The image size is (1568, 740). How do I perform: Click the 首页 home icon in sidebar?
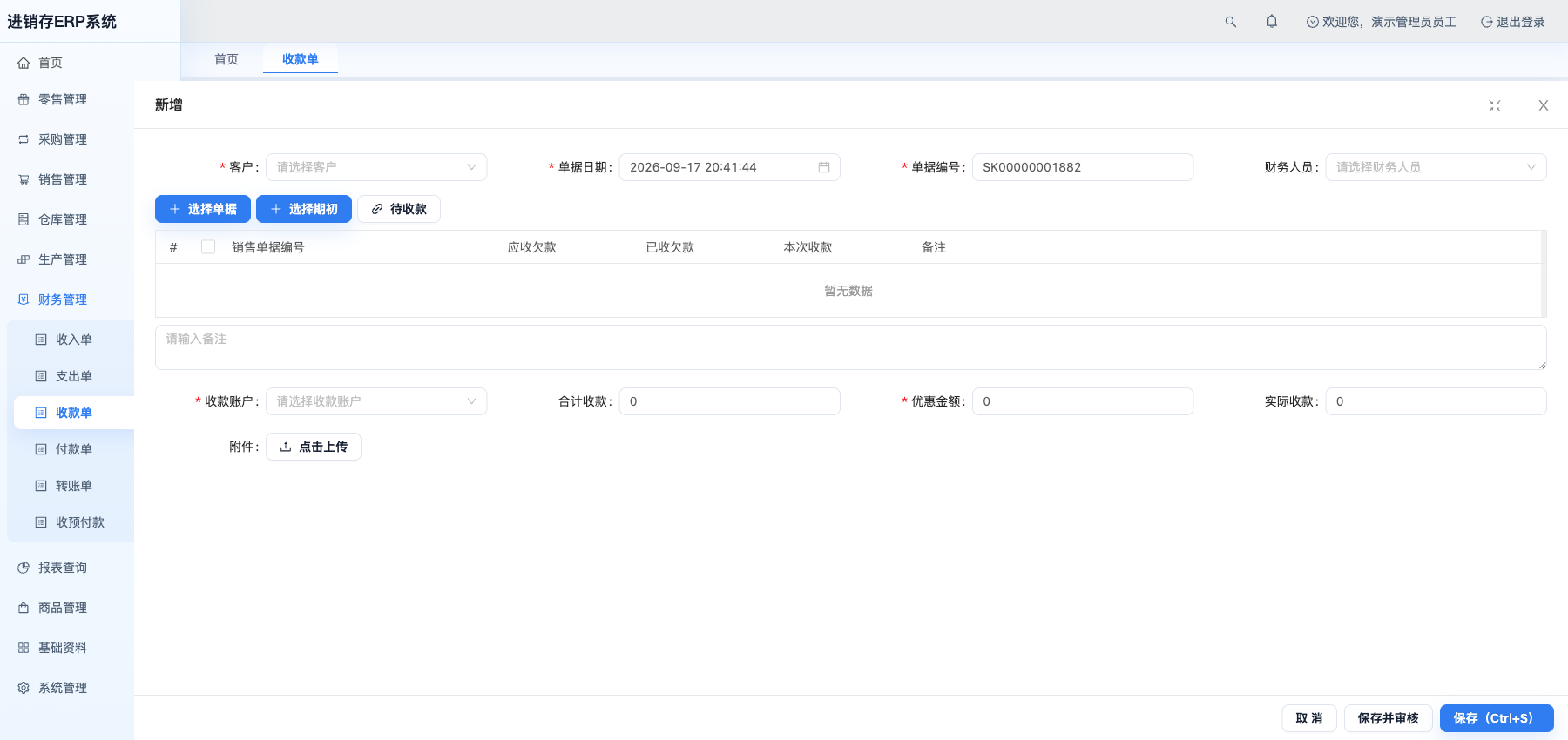(x=24, y=63)
